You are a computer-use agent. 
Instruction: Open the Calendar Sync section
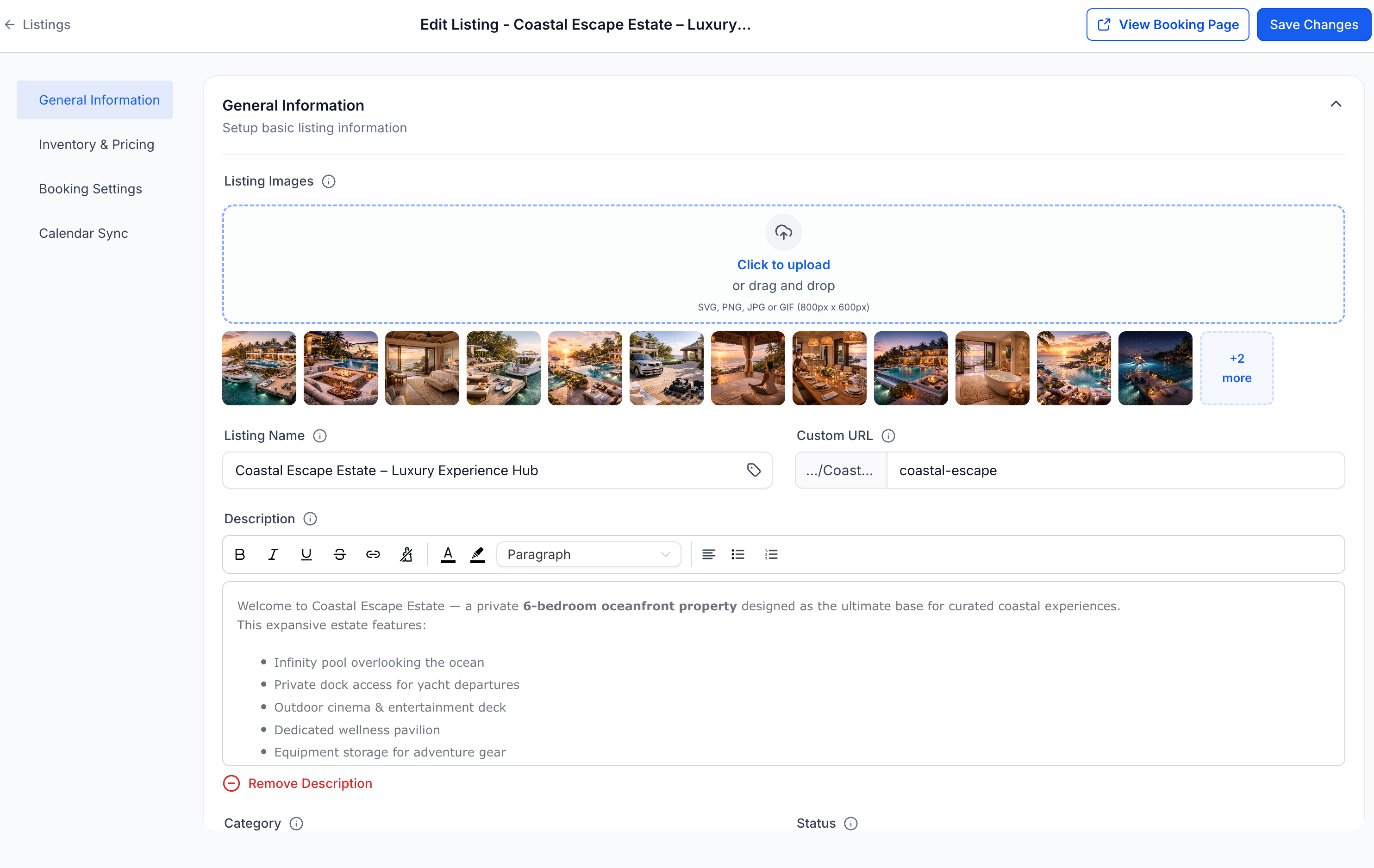pyautogui.click(x=83, y=233)
